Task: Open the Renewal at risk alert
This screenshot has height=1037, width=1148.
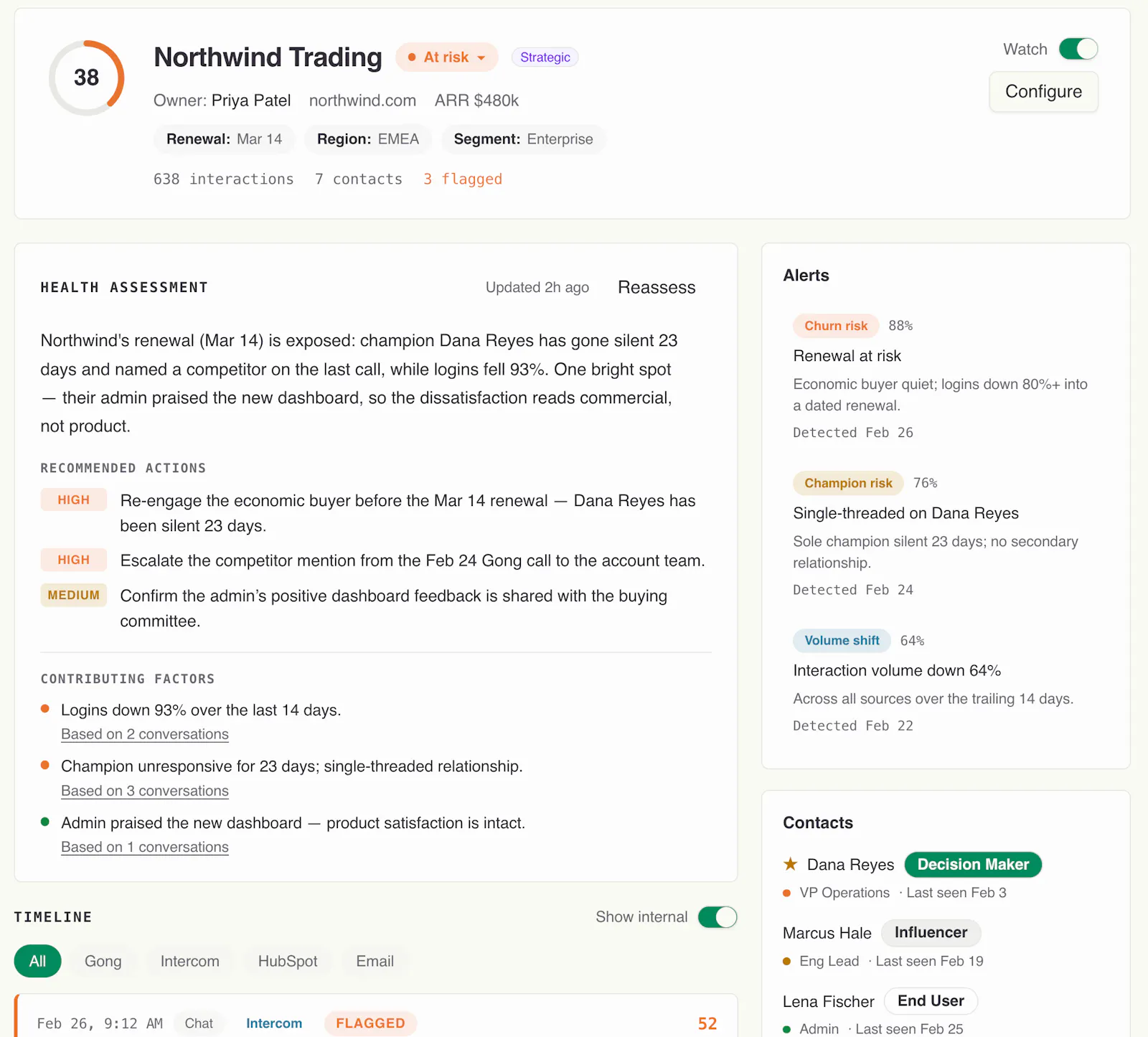Action: [847, 356]
